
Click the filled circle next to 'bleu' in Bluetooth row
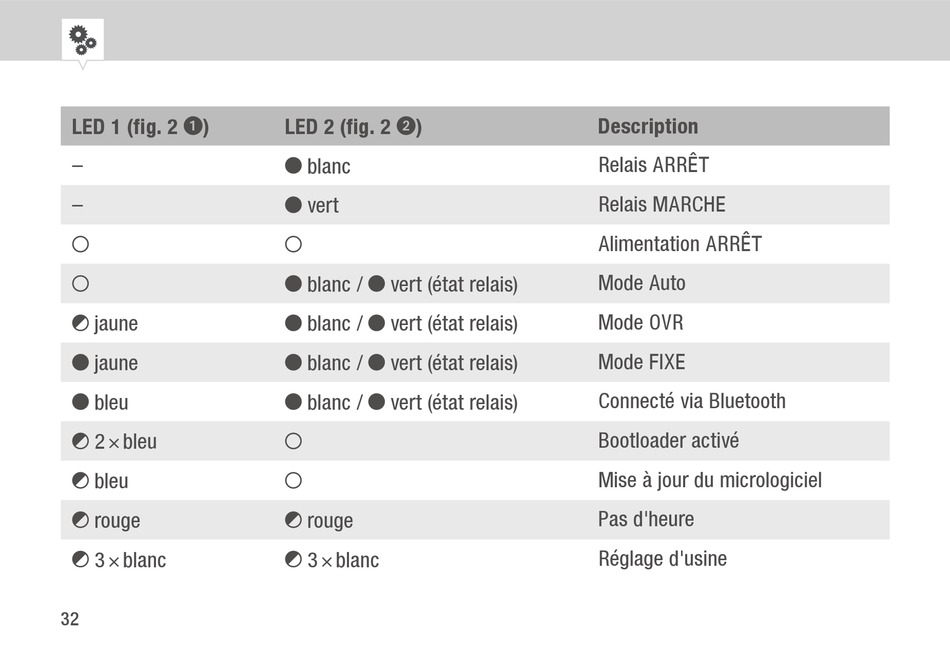point(81,402)
